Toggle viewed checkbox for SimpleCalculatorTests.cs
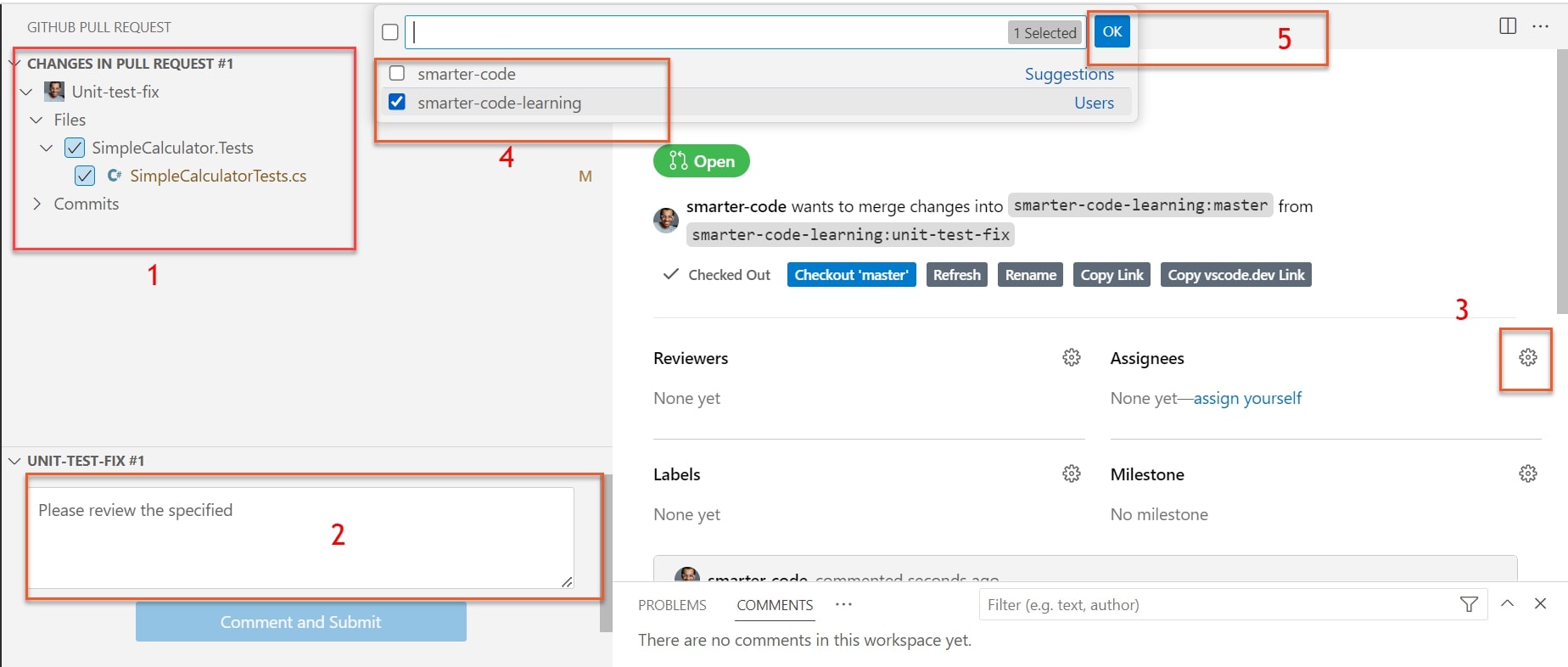This screenshot has height=667, width=1568. [x=85, y=176]
